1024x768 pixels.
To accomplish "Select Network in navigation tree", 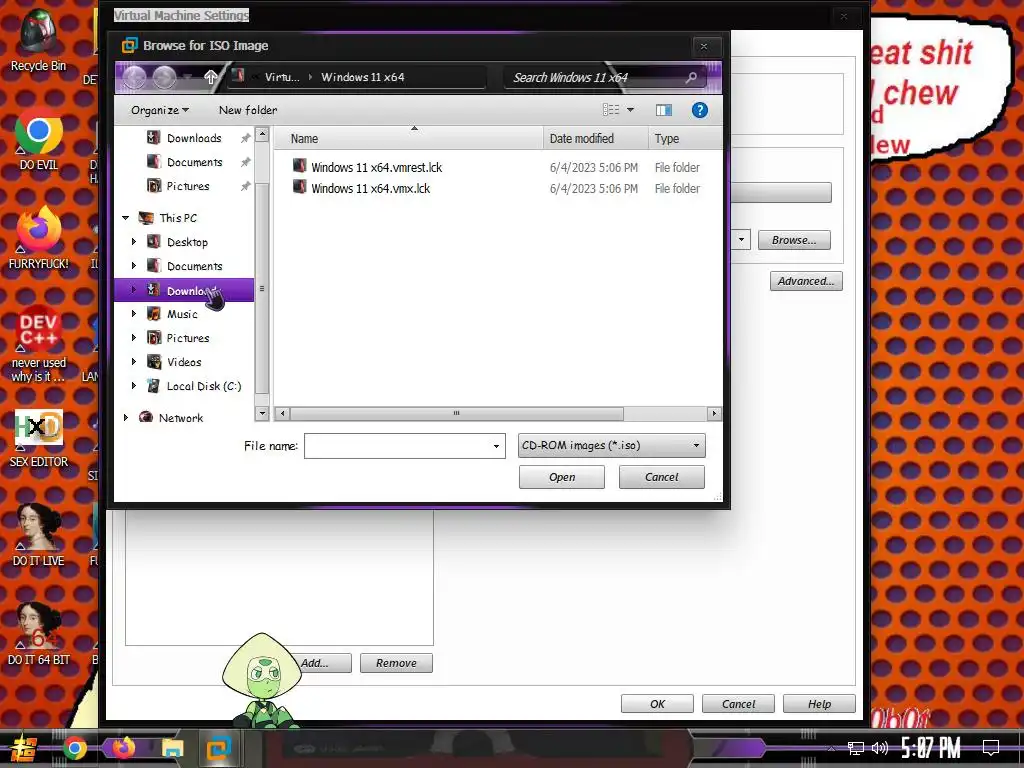I will 180,418.
